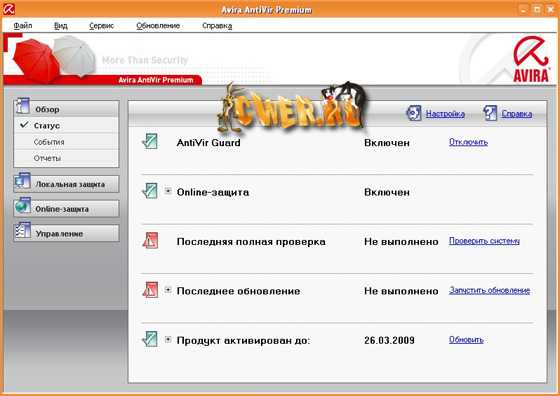
Task: Click the Обзор section header
Action: coord(66,109)
